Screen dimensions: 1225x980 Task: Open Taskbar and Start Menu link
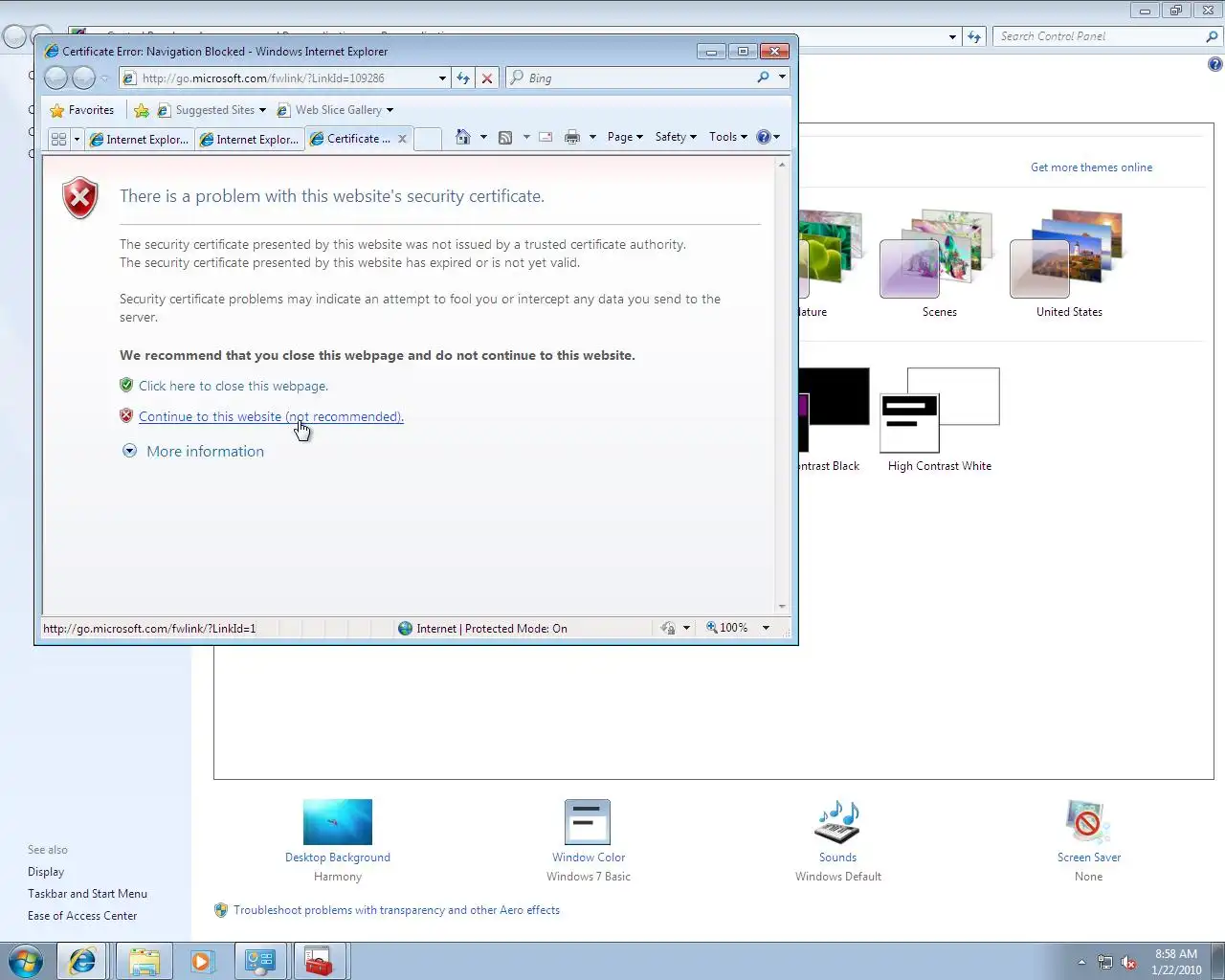[87, 894]
